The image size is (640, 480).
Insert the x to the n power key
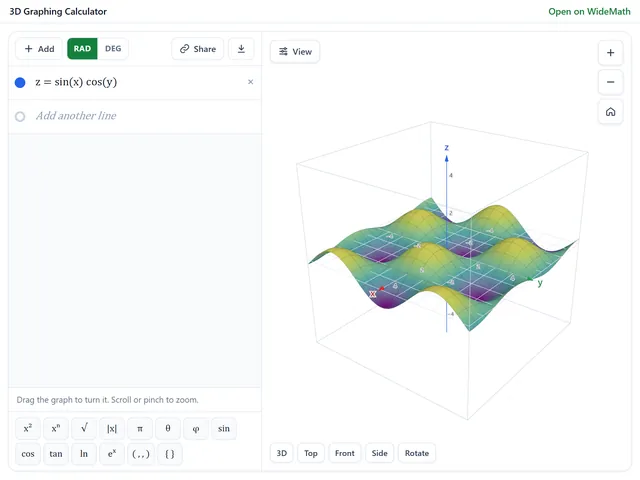[56, 429]
